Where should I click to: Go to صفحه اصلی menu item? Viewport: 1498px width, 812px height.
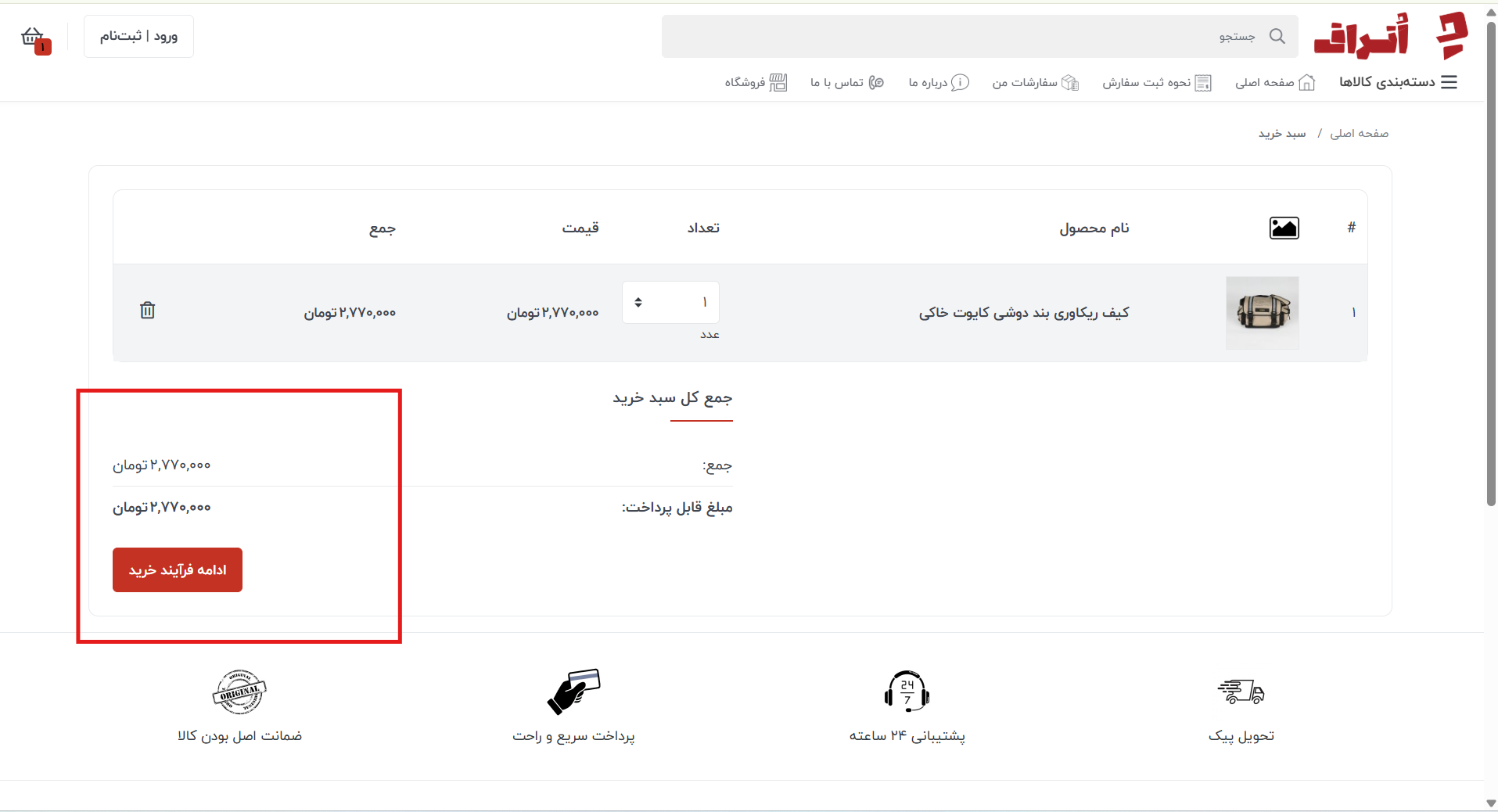click(x=1265, y=82)
